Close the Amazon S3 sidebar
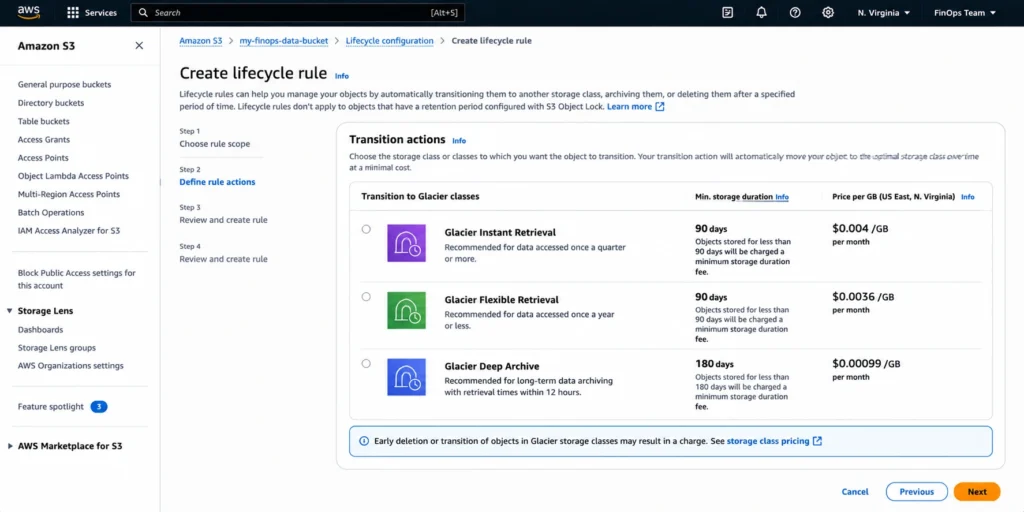Image resolution: width=1024 pixels, height=512 pixels. [139, 46]
